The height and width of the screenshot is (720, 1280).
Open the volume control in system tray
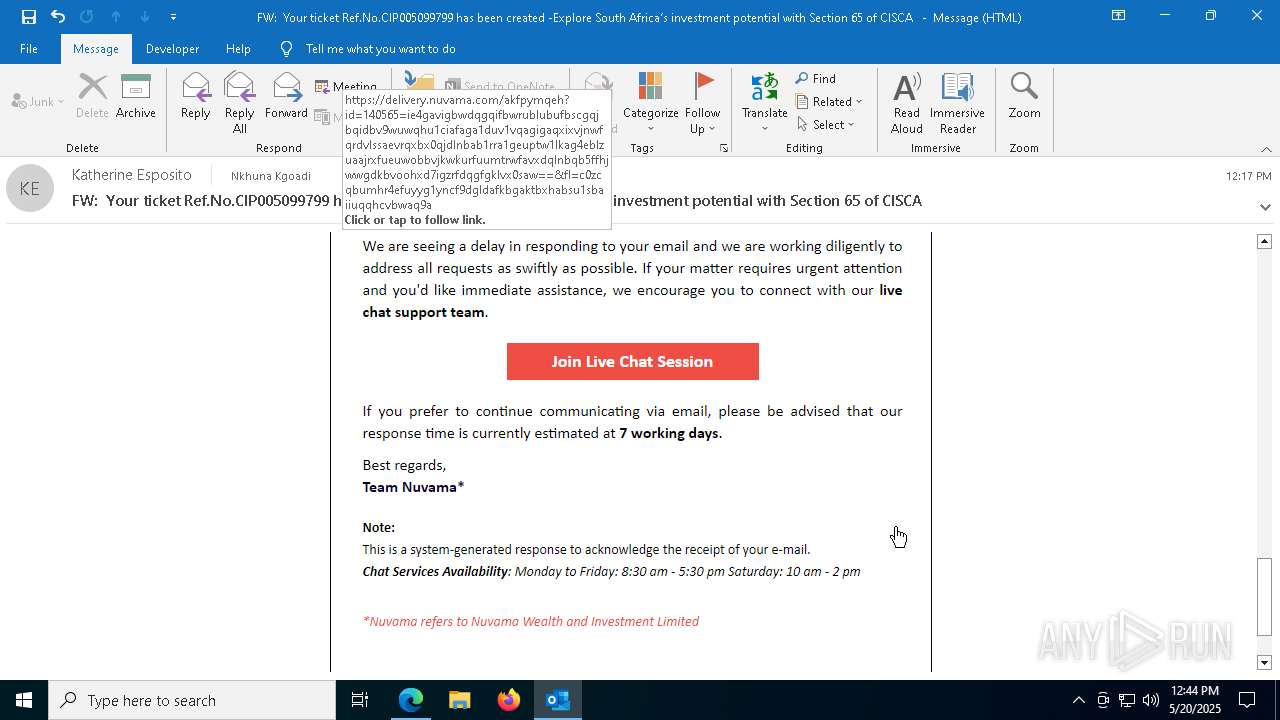click(x=1150, y=700)
